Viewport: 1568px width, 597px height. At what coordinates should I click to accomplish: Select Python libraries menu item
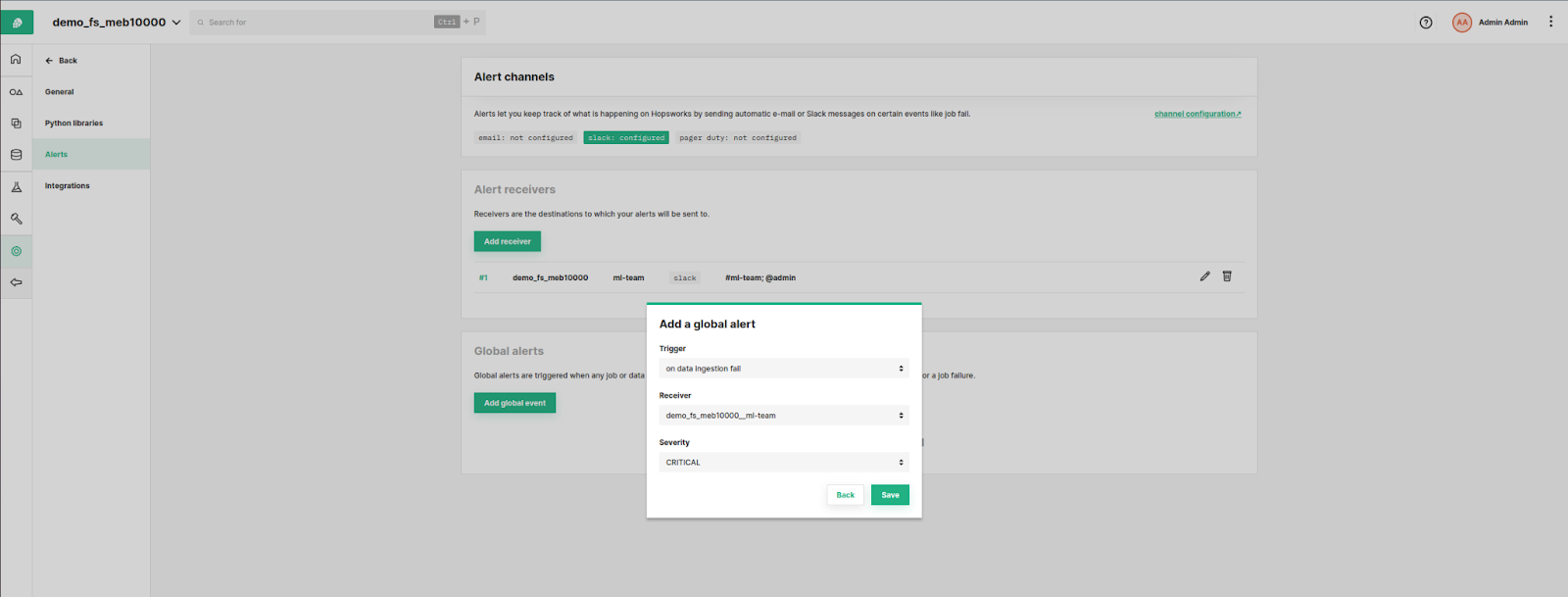pyautogui.click(x=73, y=124)
